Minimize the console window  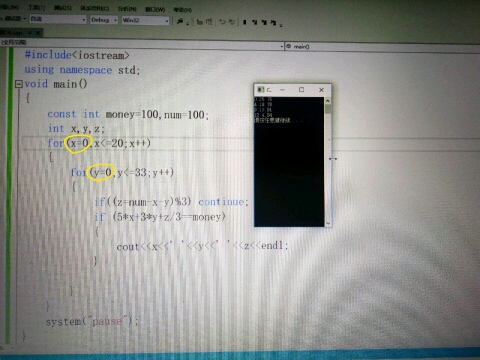(x=282, y=90)
